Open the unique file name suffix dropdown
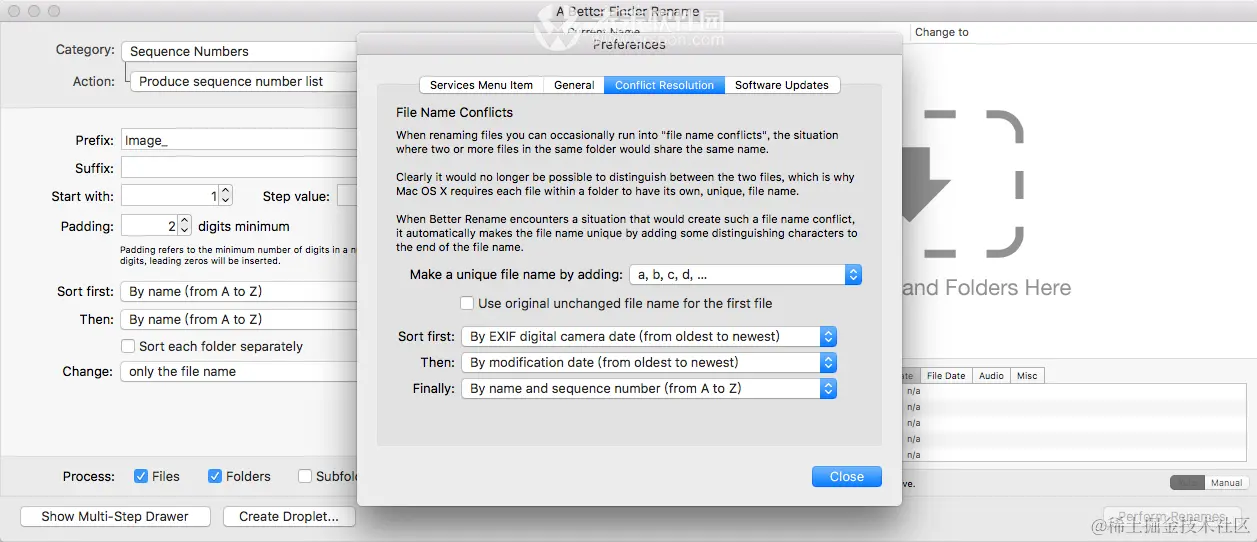The width and height of the screenshot is (1257, 542). point(745,274)
